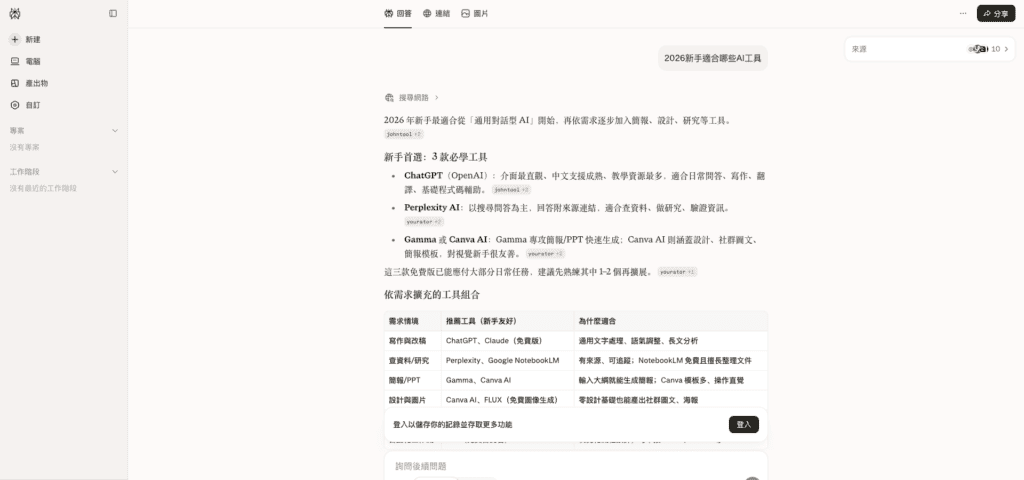Click the heading 新手首選：3 款必學工具
The width and height of the screenshot is (1024, 480).
point(436,157)
